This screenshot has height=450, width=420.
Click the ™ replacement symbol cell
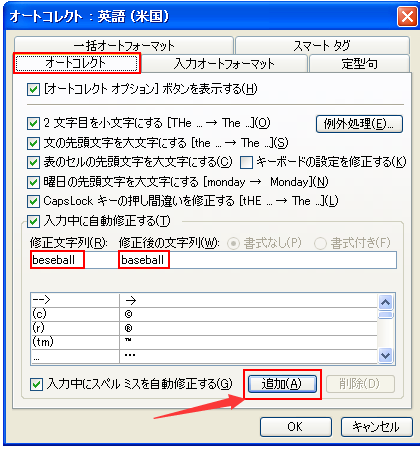[248, 342]
